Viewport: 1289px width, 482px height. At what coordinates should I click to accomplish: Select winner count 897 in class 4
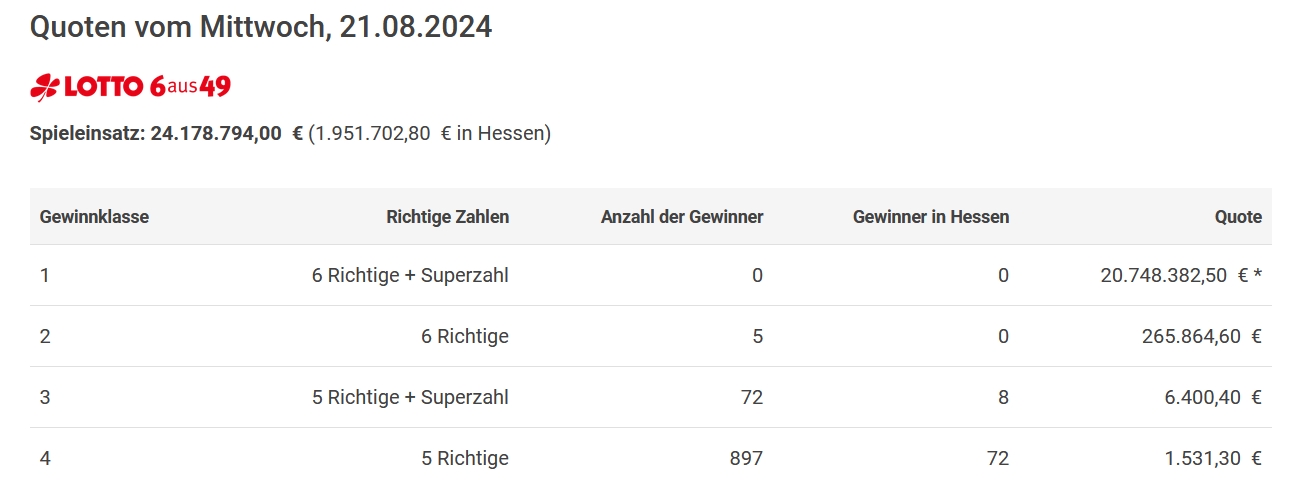pyautogui.click(x=746, y=458)
